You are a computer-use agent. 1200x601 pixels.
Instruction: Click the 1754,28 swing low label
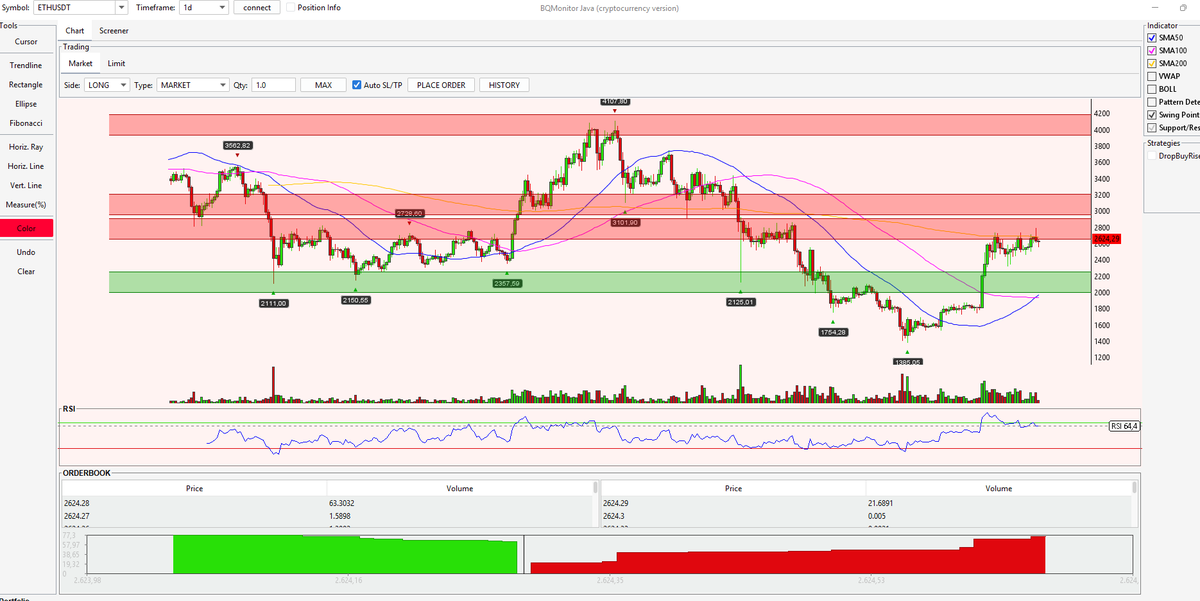(833, 332)
